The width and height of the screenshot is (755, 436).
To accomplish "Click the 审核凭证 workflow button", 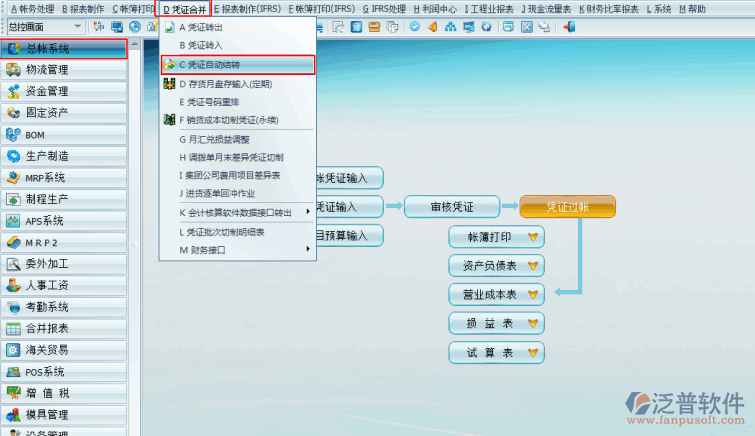I will [x=451, y=207].
